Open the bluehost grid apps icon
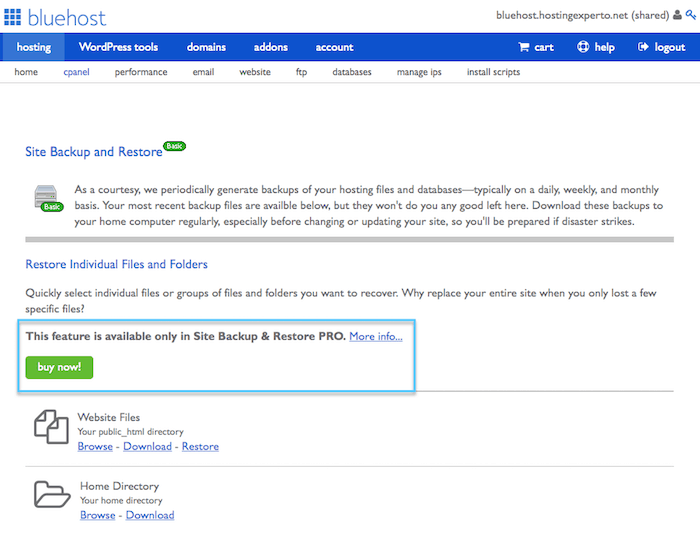Image resolution: width=700 pixels, height=534 pixels. pos(12,17)
